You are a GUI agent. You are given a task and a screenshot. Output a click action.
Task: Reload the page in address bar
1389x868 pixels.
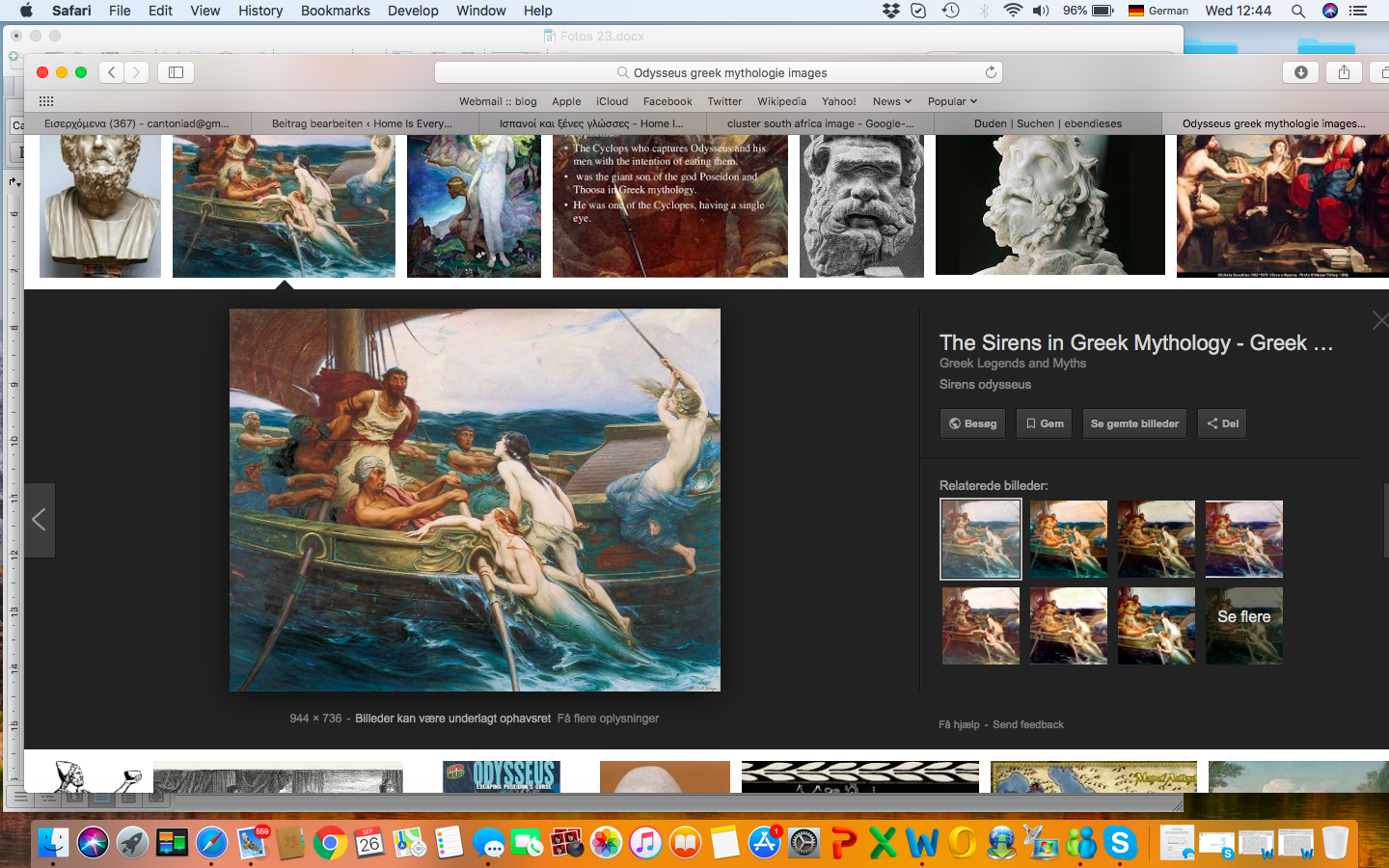[x=990, y=72]
